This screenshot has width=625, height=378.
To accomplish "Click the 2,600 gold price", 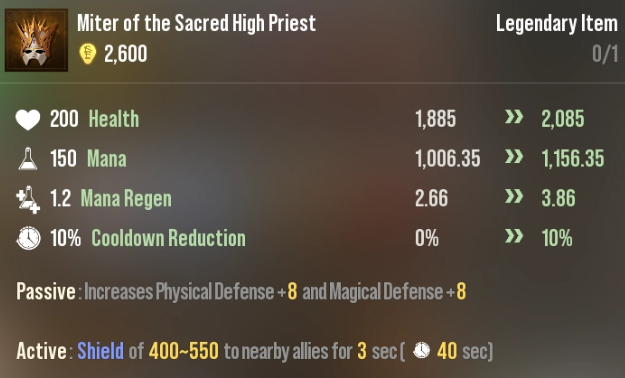I will [126, 54].
